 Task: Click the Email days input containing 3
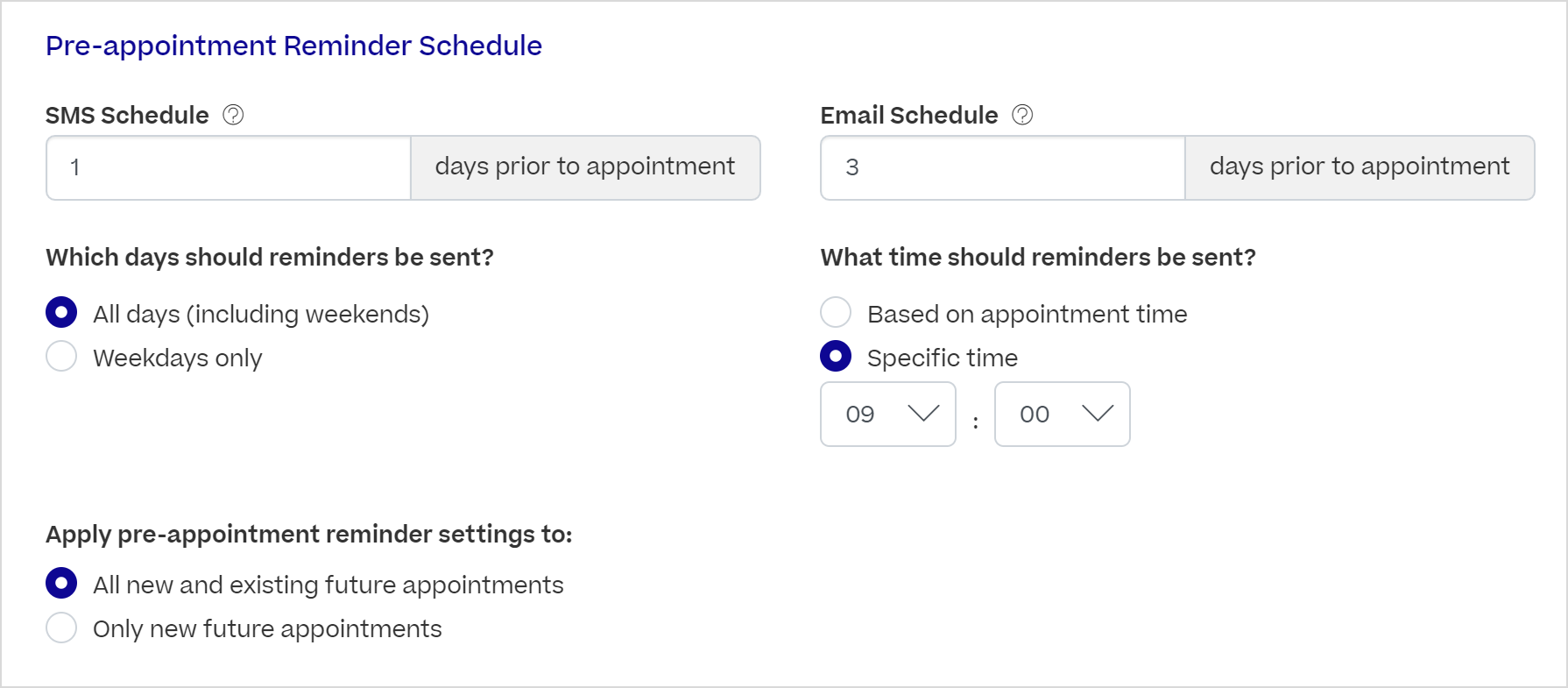click(1001, 167)
